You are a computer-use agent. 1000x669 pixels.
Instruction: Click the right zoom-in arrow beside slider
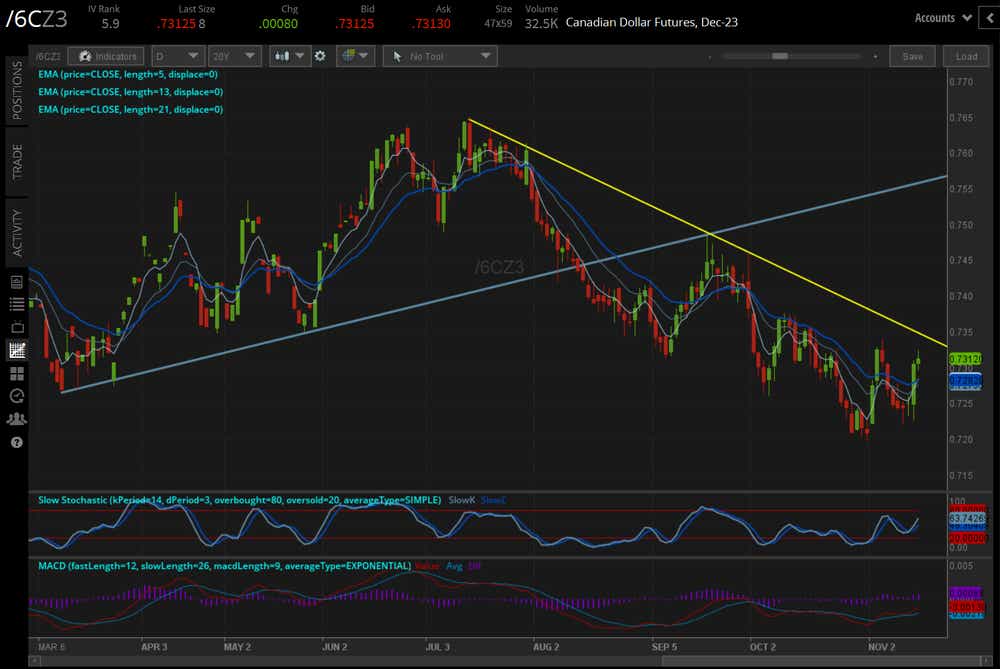876,57
